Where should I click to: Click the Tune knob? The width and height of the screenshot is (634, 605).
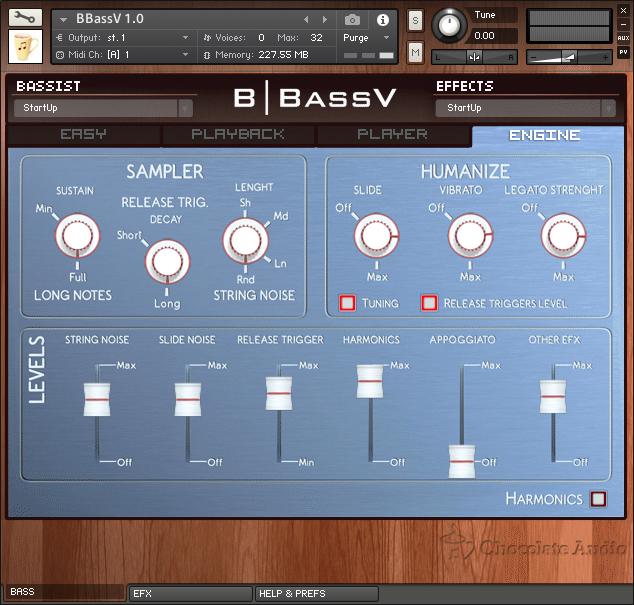click(x=449, y=25)
